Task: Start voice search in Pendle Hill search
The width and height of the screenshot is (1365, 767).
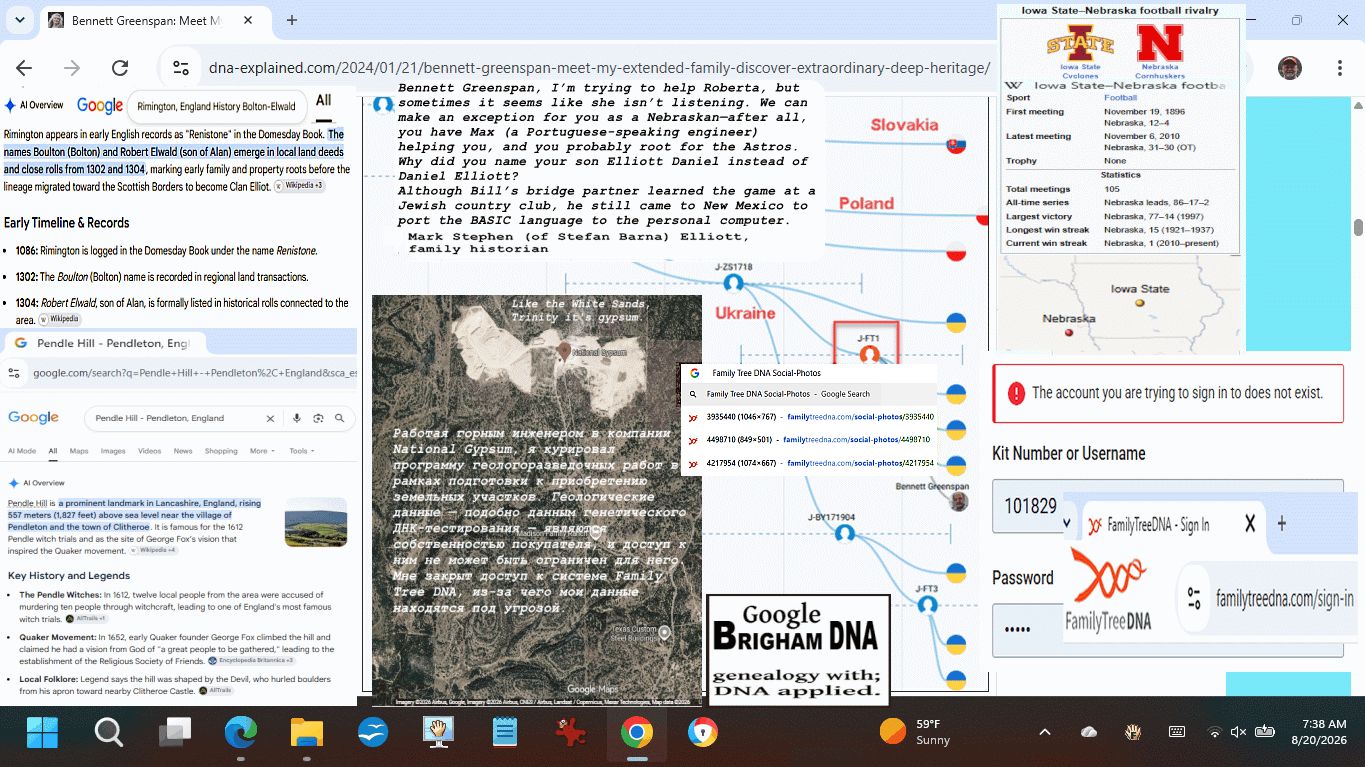Action: pos(297,419)
